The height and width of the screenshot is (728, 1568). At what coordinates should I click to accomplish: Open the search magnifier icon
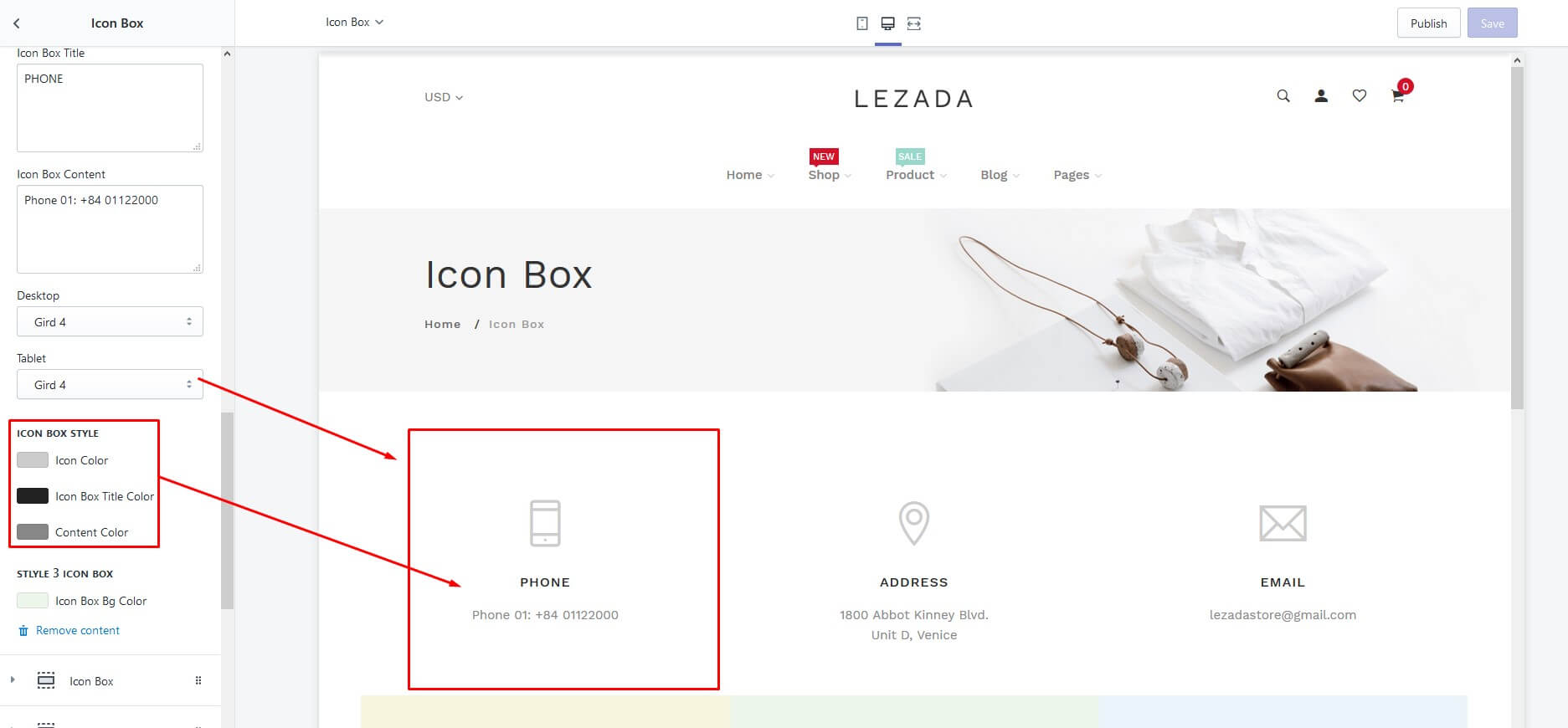pyautogui.click(x=1283, y=96)
